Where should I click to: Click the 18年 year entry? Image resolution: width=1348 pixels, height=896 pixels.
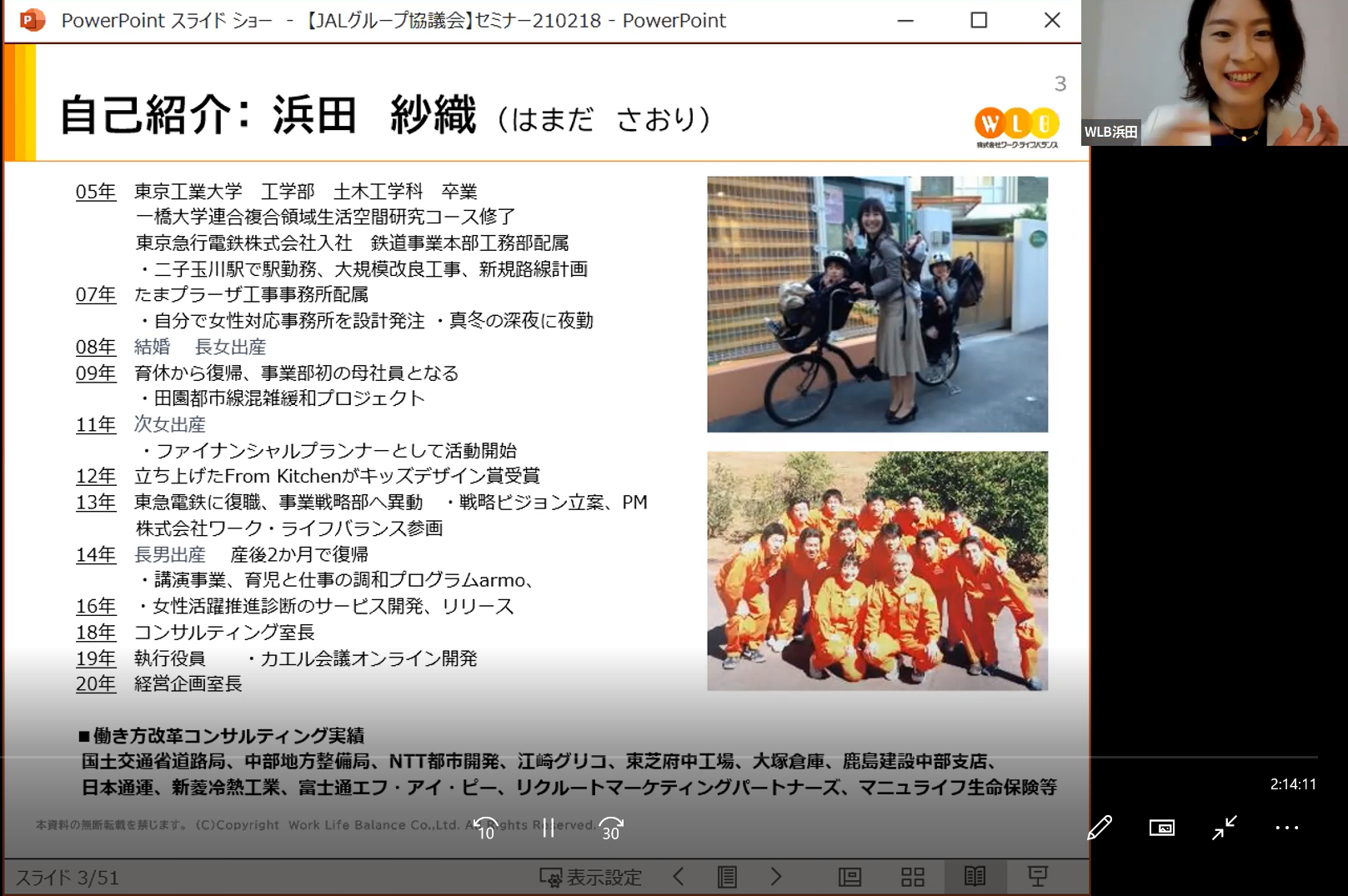96,633
